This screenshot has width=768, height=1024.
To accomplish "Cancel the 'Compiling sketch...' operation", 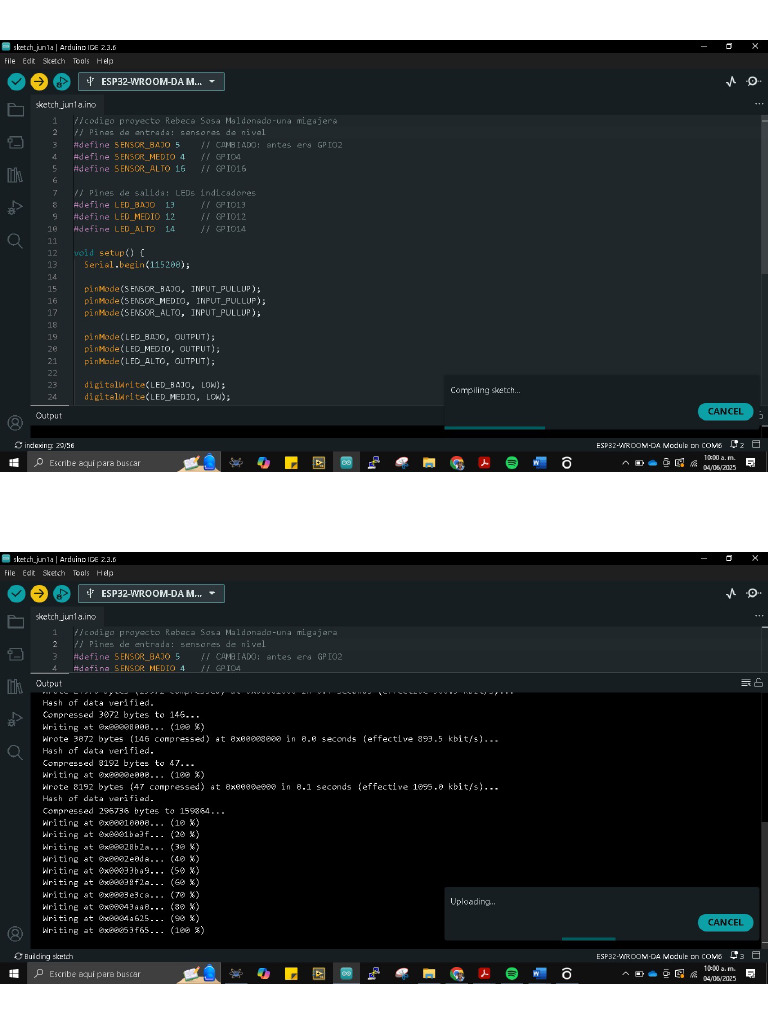I will tap(725, 411).
